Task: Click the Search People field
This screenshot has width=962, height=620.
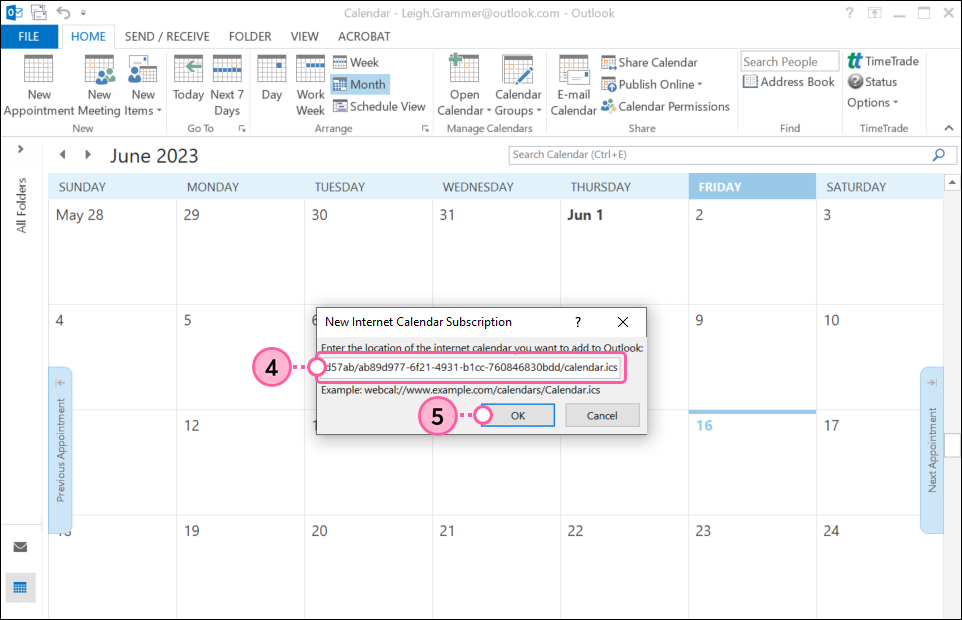Action: pos(790,62)
